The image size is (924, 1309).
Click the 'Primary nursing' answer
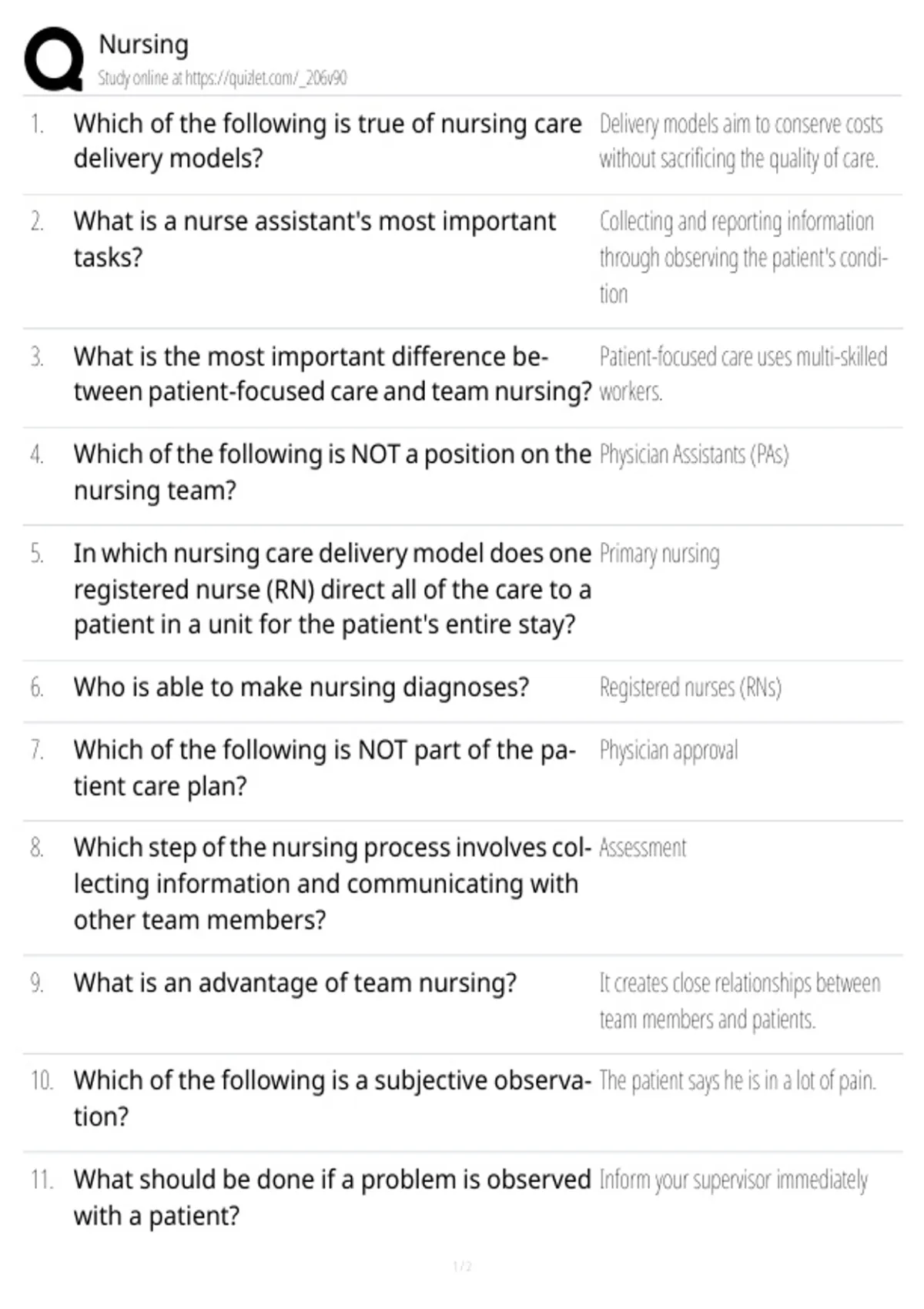pos(659,554)
